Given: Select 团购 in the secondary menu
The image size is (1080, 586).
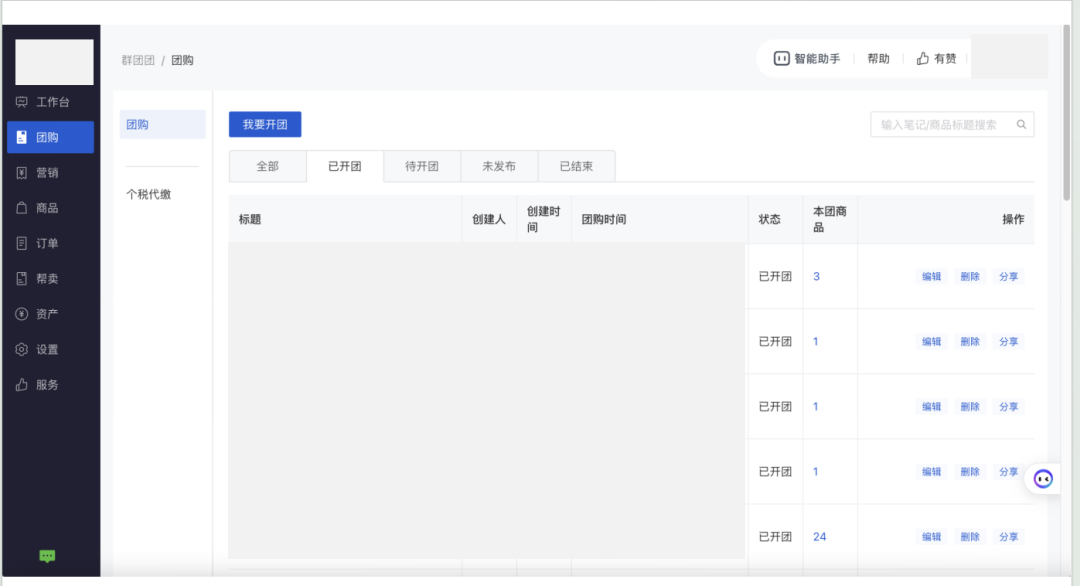Looking at the screenshot, I should tap(163, 125).
